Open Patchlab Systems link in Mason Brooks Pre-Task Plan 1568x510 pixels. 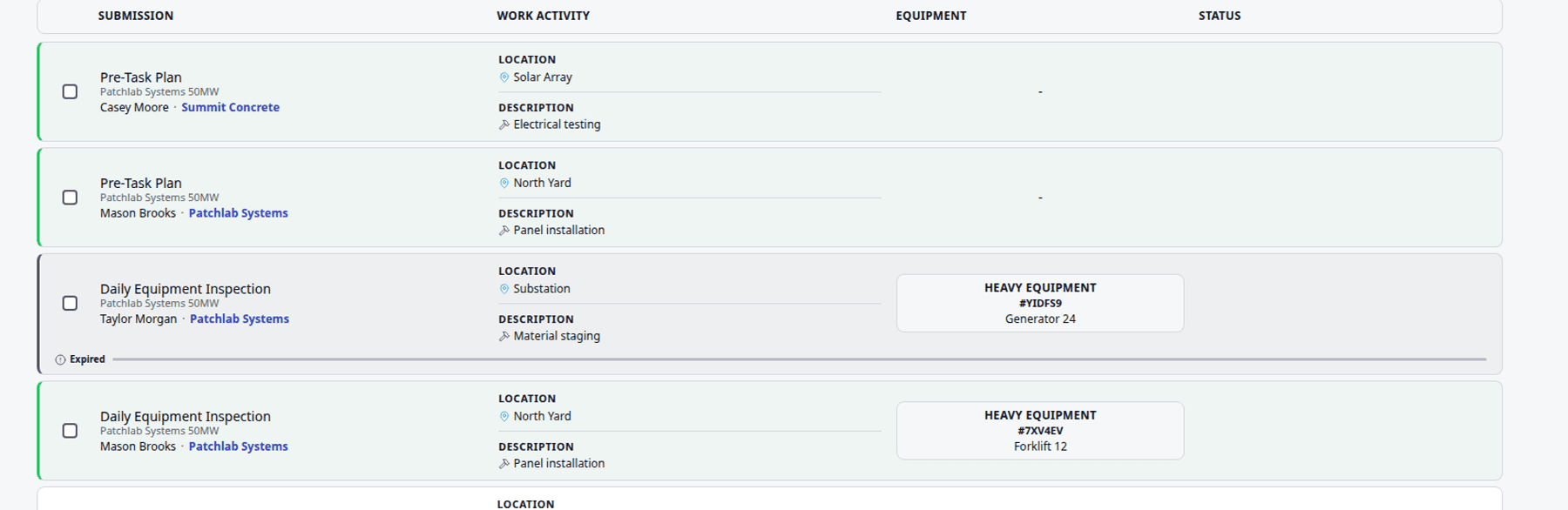click(x=238, y=213)
